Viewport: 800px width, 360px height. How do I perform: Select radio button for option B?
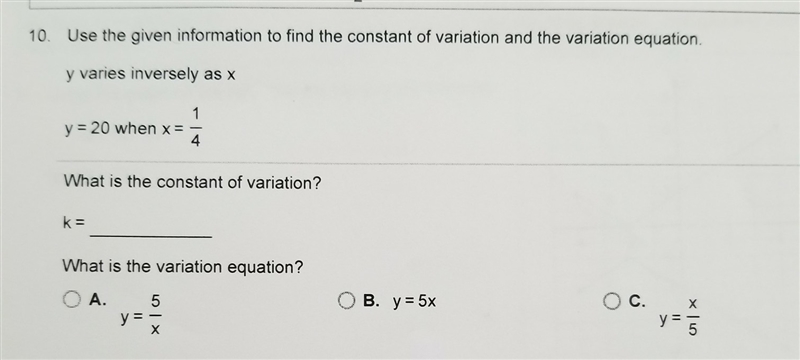(x=346, y=300)
